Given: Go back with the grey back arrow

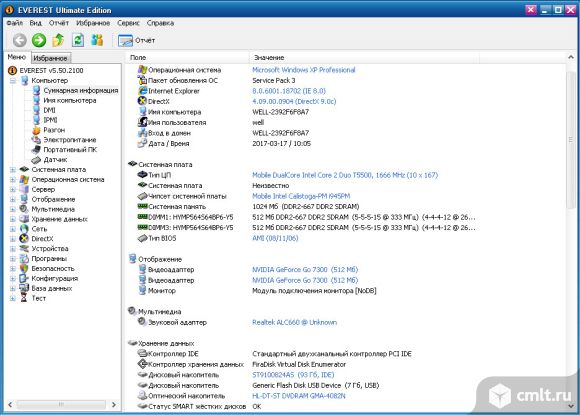Looking at the screenshot, I should tap(20, 40).
